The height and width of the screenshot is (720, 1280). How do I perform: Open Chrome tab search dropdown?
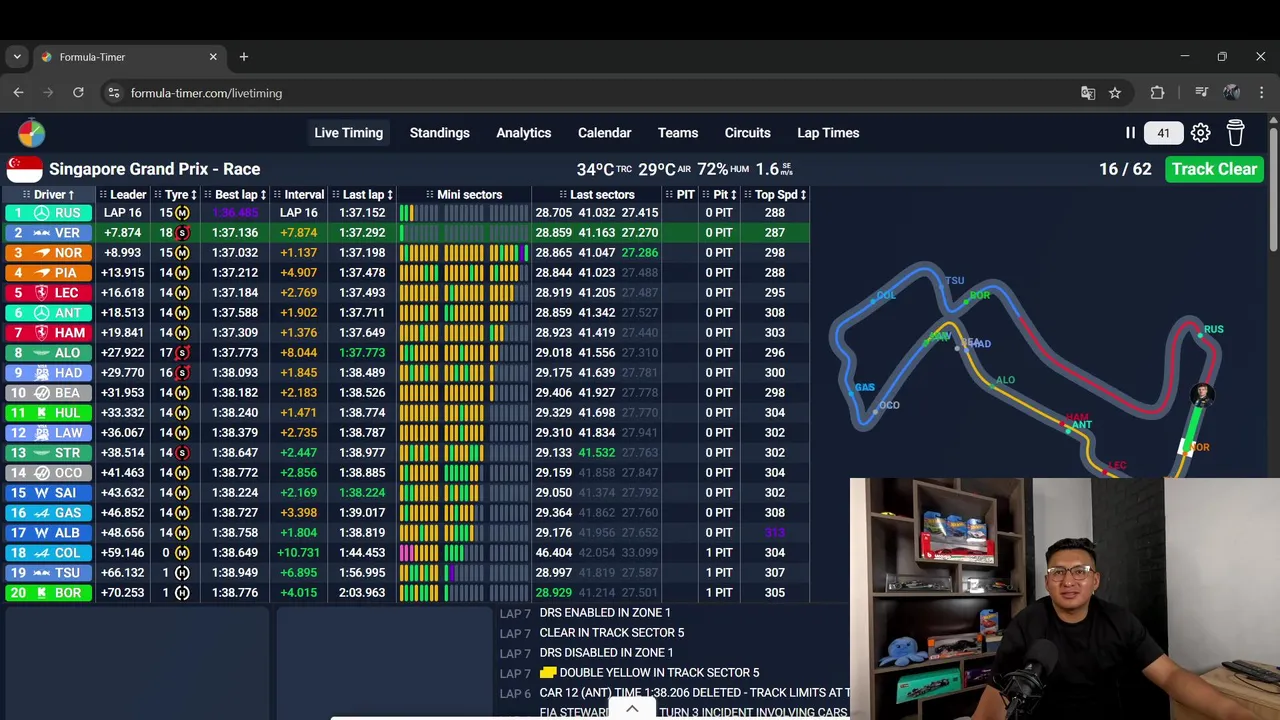17,57
